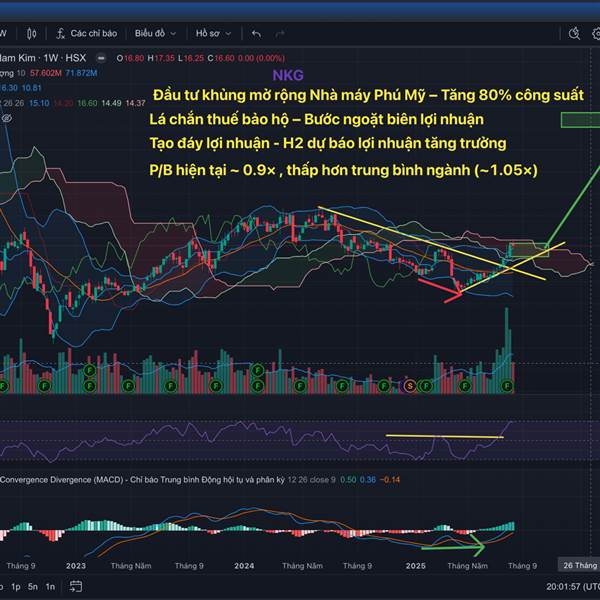This screenshot has height=600, width=600.
Task: Open the candlestick chart style selector
Action: coord(31,34)
